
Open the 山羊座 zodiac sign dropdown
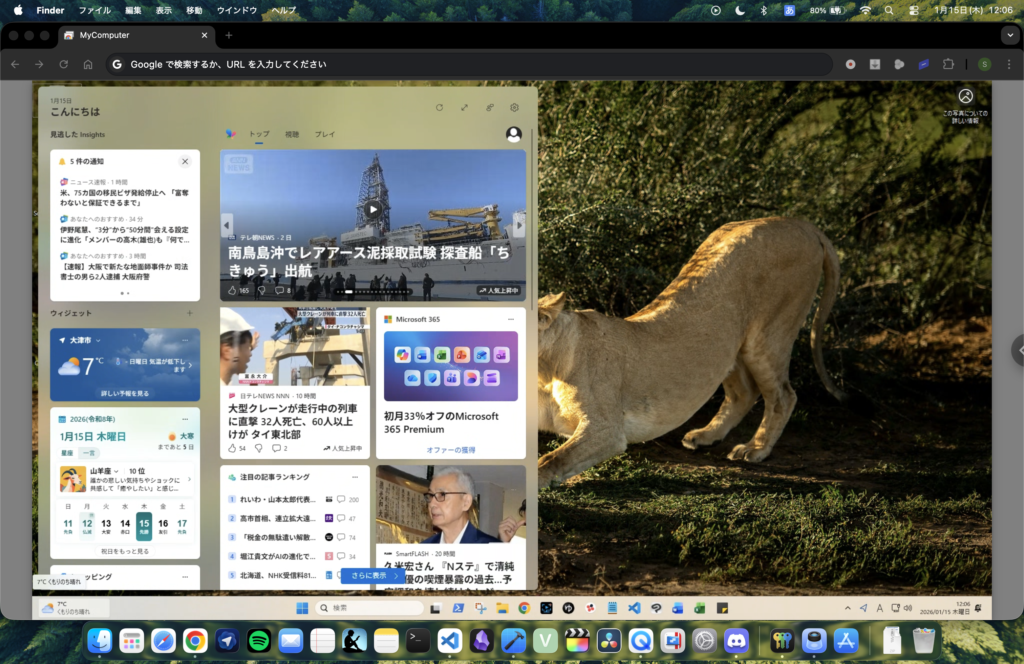point(117,470)
